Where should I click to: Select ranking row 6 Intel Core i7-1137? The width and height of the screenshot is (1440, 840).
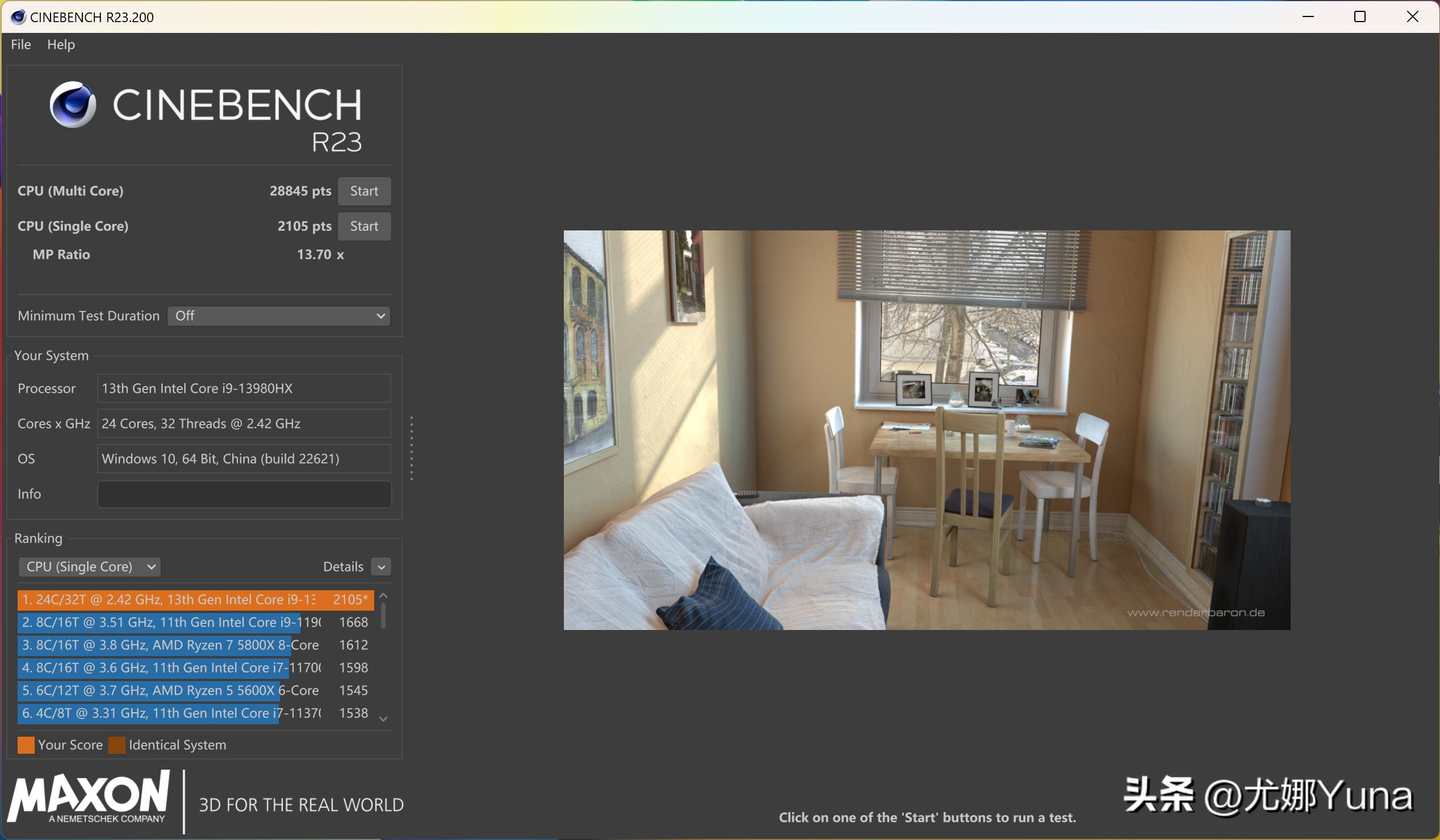click(195, 713)
